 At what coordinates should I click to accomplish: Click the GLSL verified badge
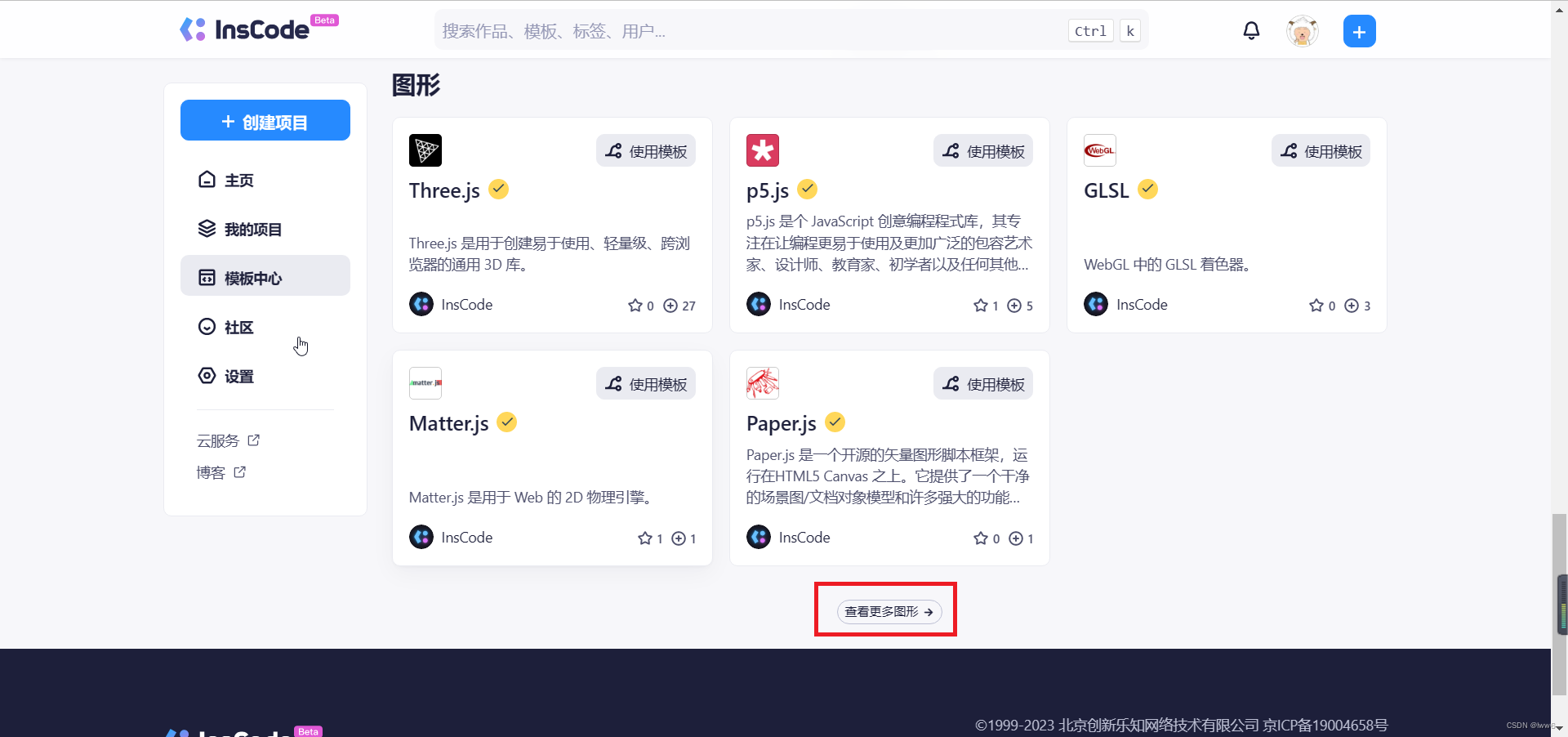[1147, 190]
